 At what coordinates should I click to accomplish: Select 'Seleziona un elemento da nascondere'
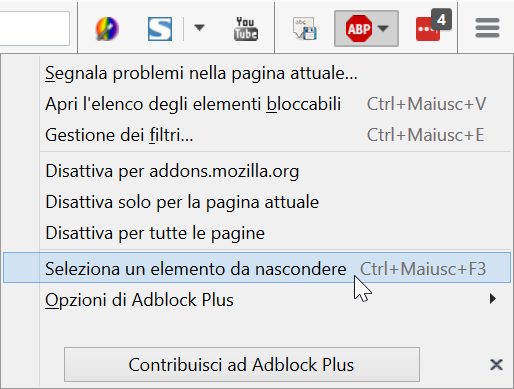(257, 268)
